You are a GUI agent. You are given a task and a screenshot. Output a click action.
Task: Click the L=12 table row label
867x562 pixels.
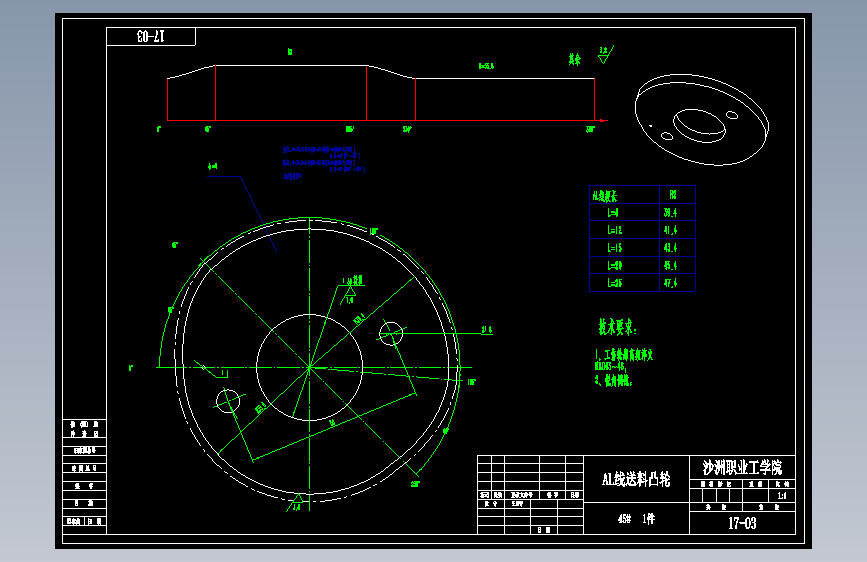[x=614, y=230]
